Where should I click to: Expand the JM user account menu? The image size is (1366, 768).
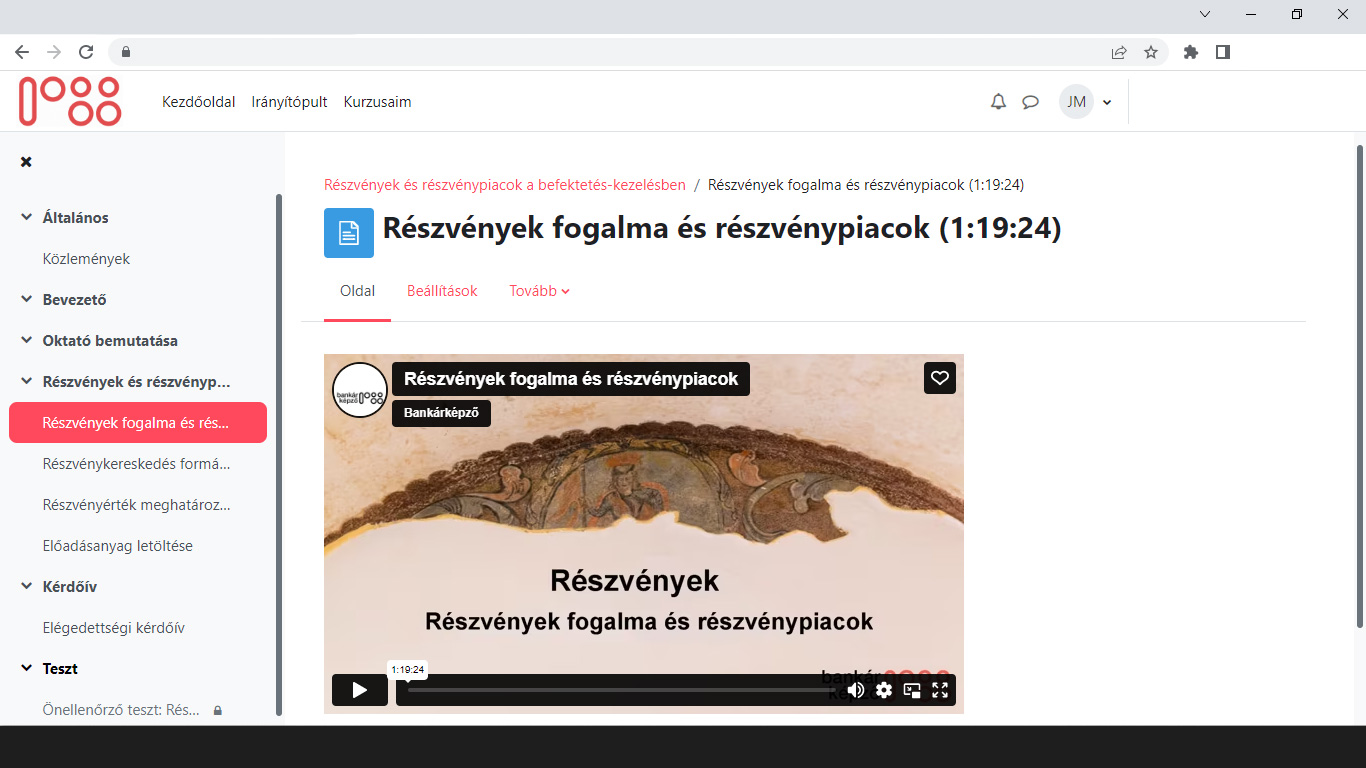coord(1086,101)
